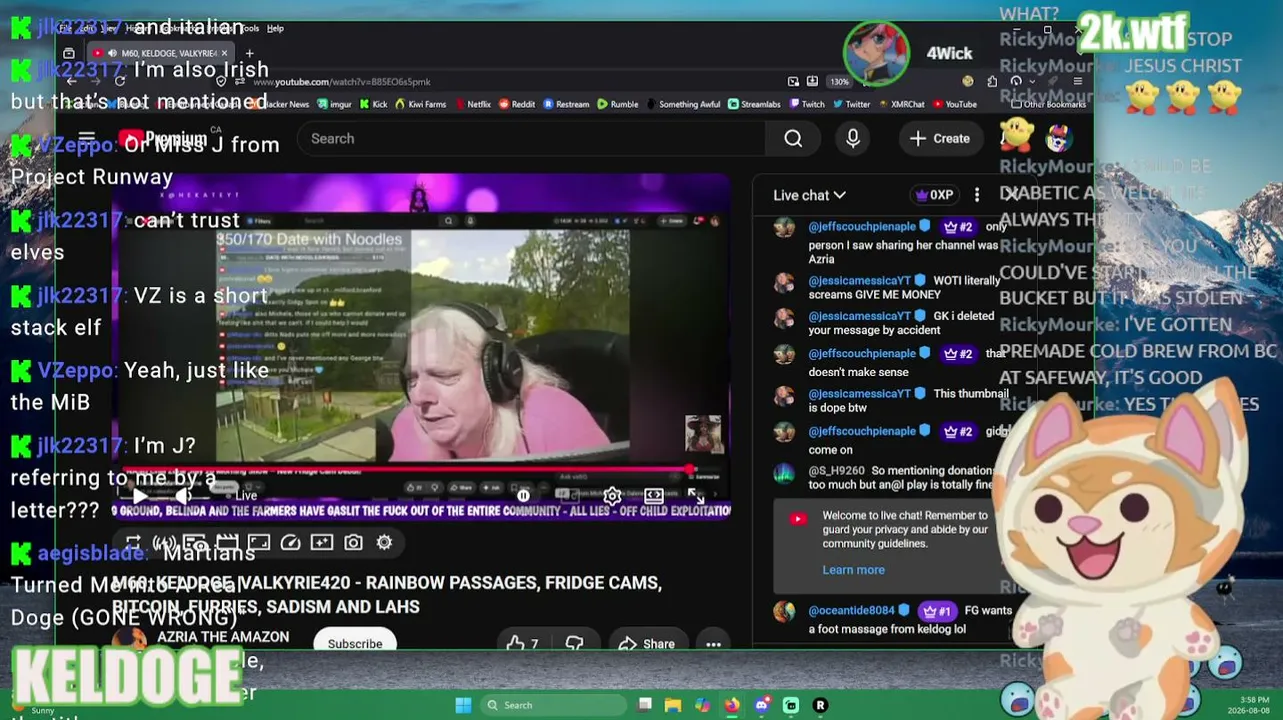This screenshot has width=1283, height=720.
Task: Open the Kick bookmark
Action: click(x=373, y=104)
